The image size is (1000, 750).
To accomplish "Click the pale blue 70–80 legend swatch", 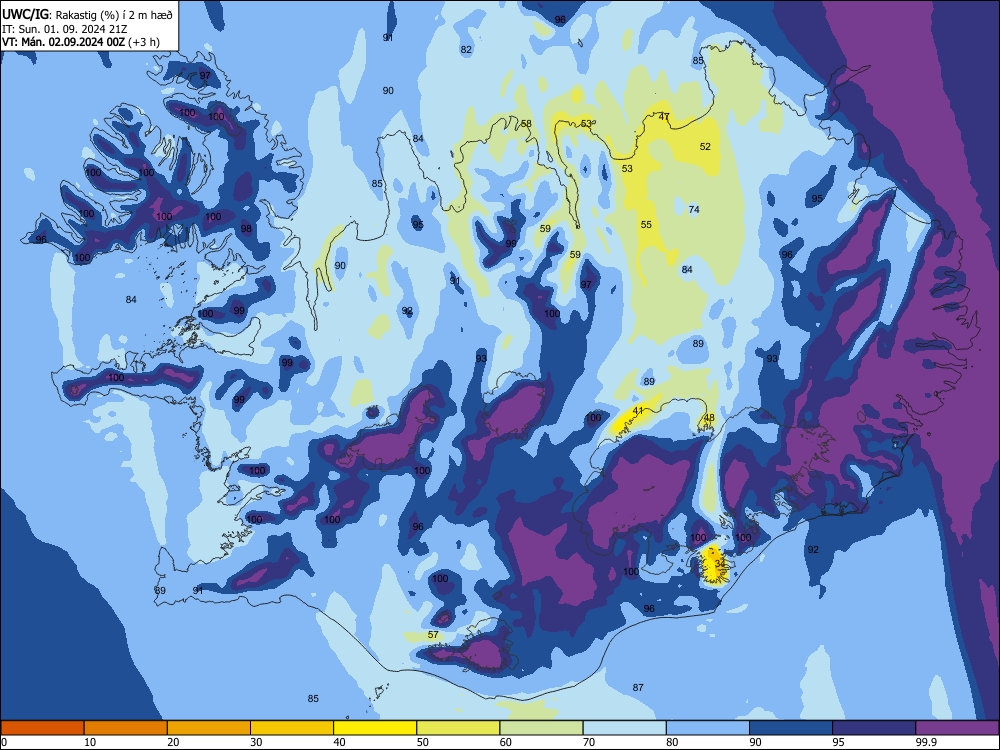I will pos(624,728).
